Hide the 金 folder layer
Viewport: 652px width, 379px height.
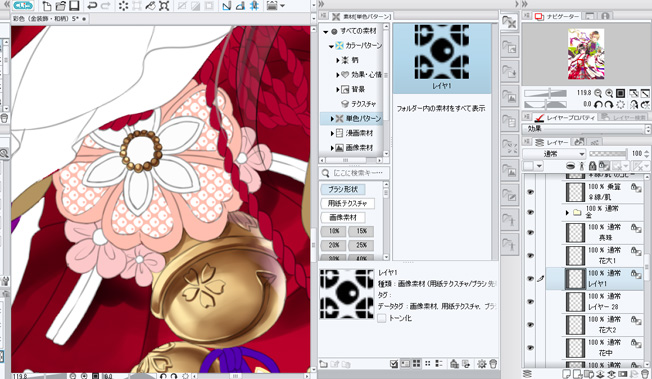530,212
